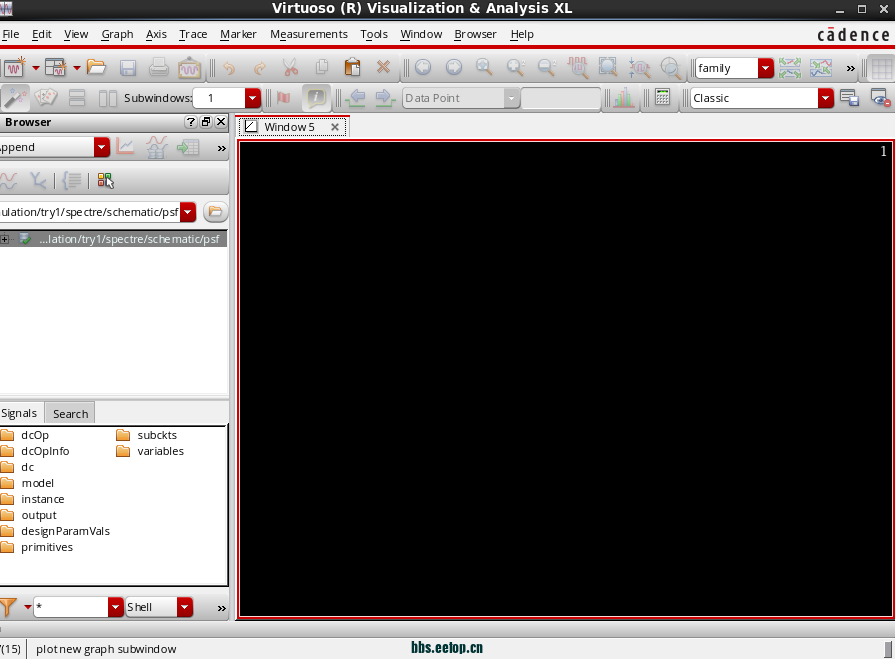The height and width of the screenshot is (659, 895).
Task: Open the Calculator icon
Action: pos(662,98)
